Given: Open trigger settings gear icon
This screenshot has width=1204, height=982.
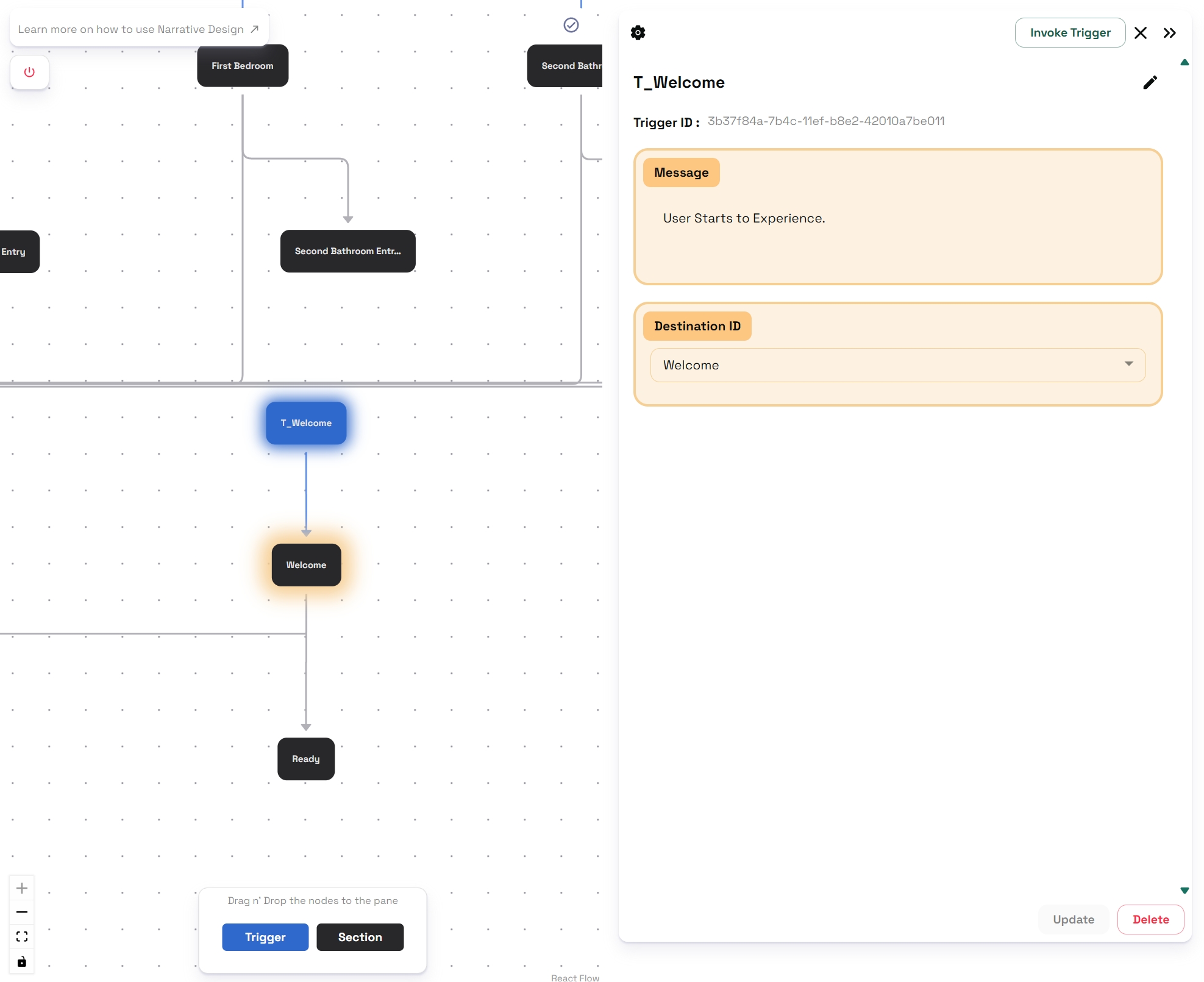Looking at the screenshot, I should [x=638, y=33].
